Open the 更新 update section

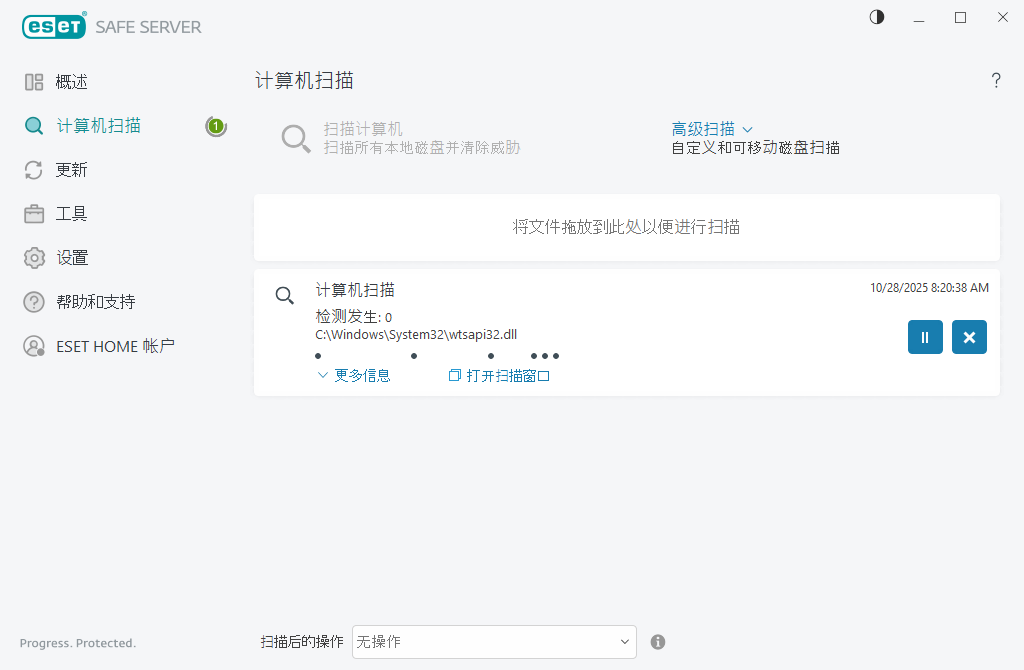70,169
